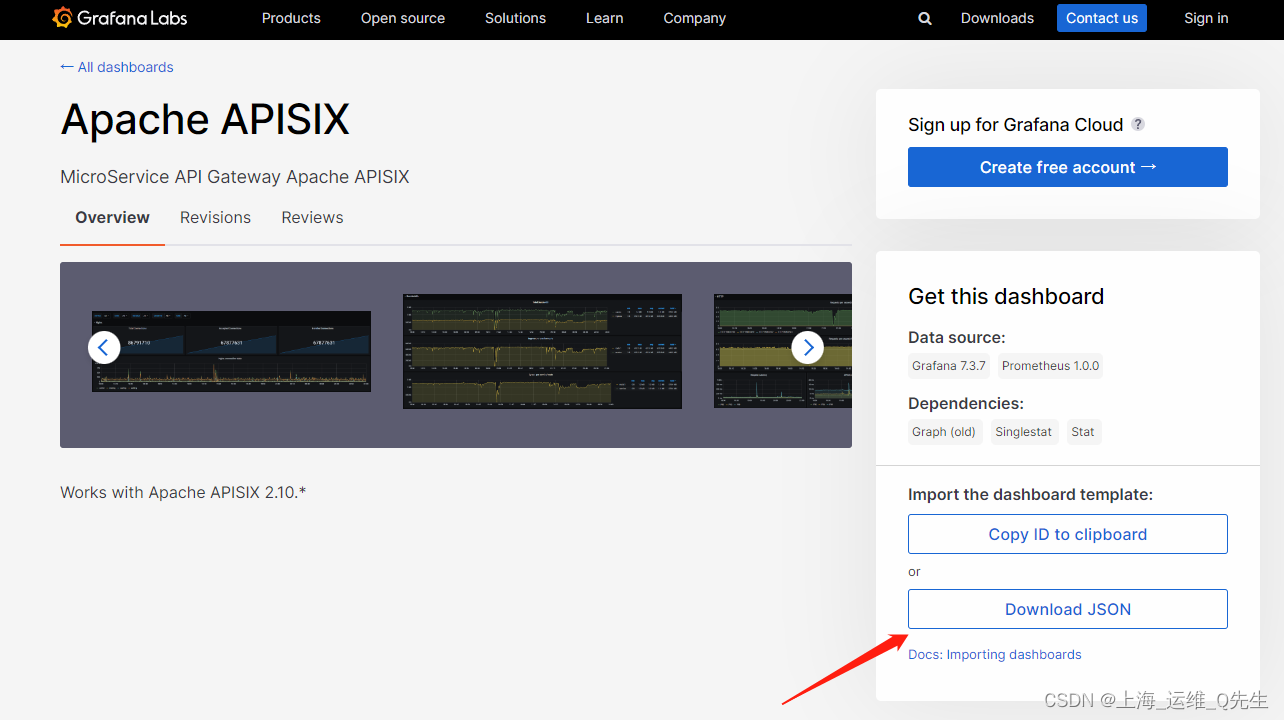Viewport: 1284px width, 720px height.
Task: Click Copy ID to clipboard
Action: (x=1068, y=534)
